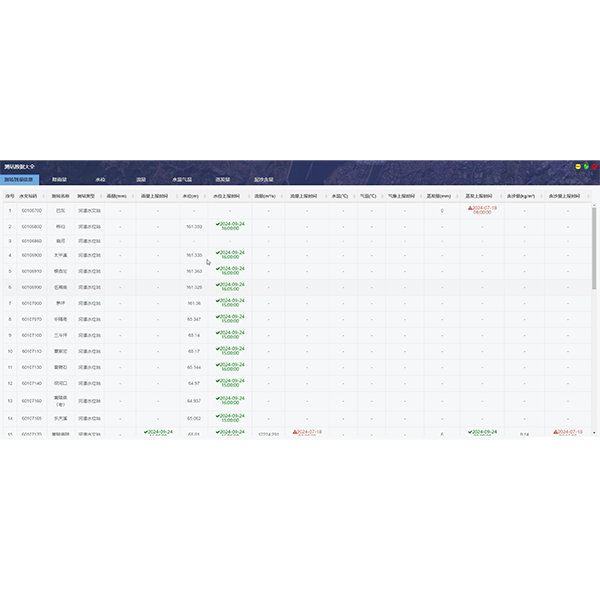Click the vertical scrollbar thumb of the table
This screenshot has height=600, width=600.
(594, 249)
